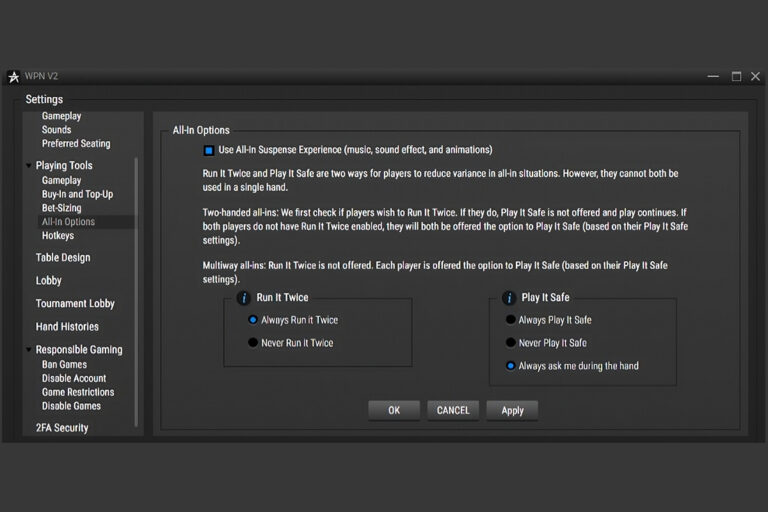
Task: Click the CANCEL button
Action: 453,410
